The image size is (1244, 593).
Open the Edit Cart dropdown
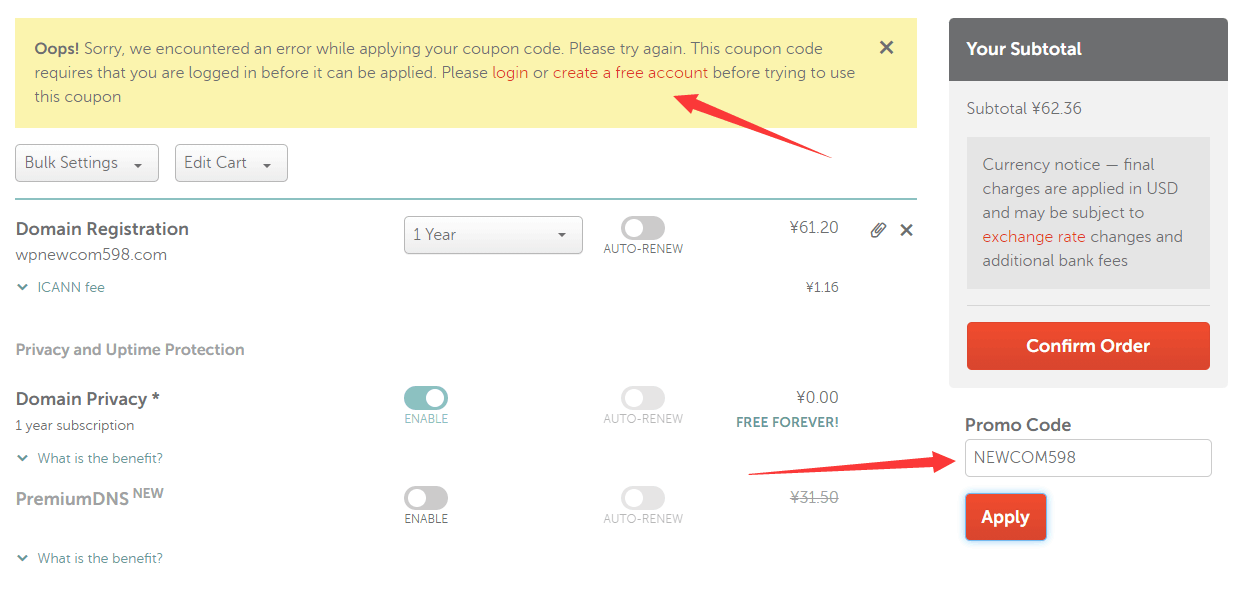[x=231, y=162]
